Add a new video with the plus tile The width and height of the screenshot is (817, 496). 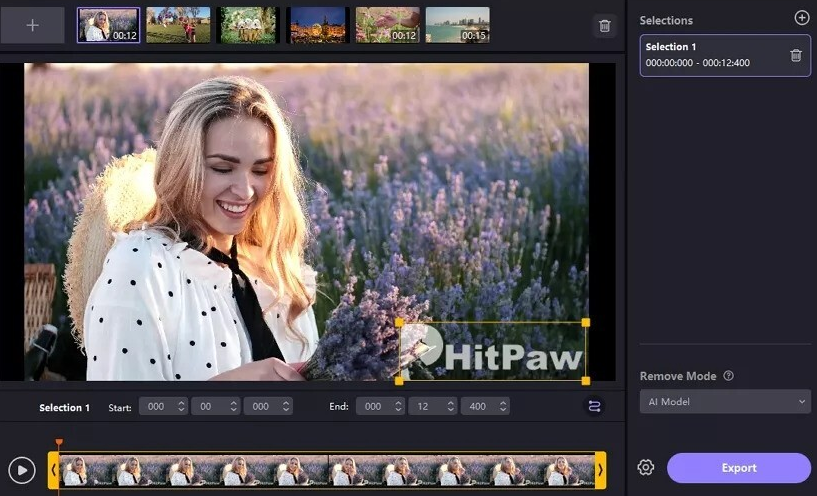coord(32,25)
